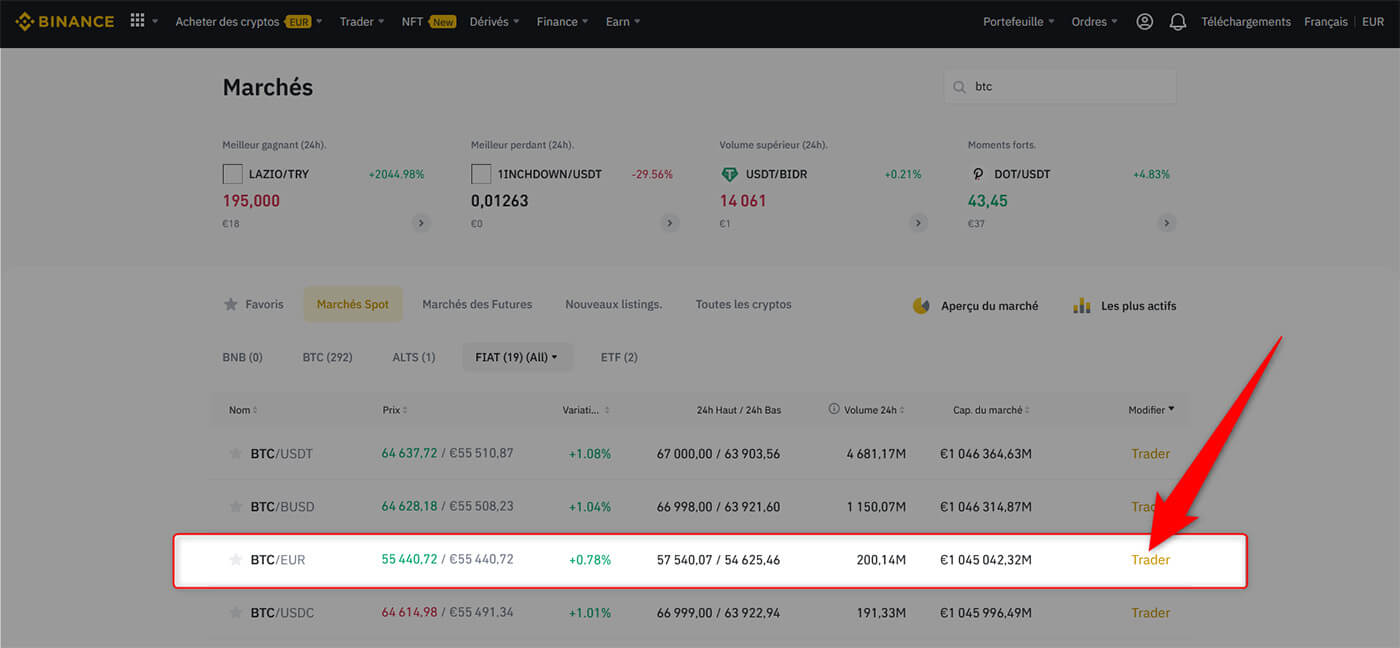The height and width of the screenshot is (648, 1400).
Task: Favorite the BTC/EUR pair star
Action: tap(236, 559)
